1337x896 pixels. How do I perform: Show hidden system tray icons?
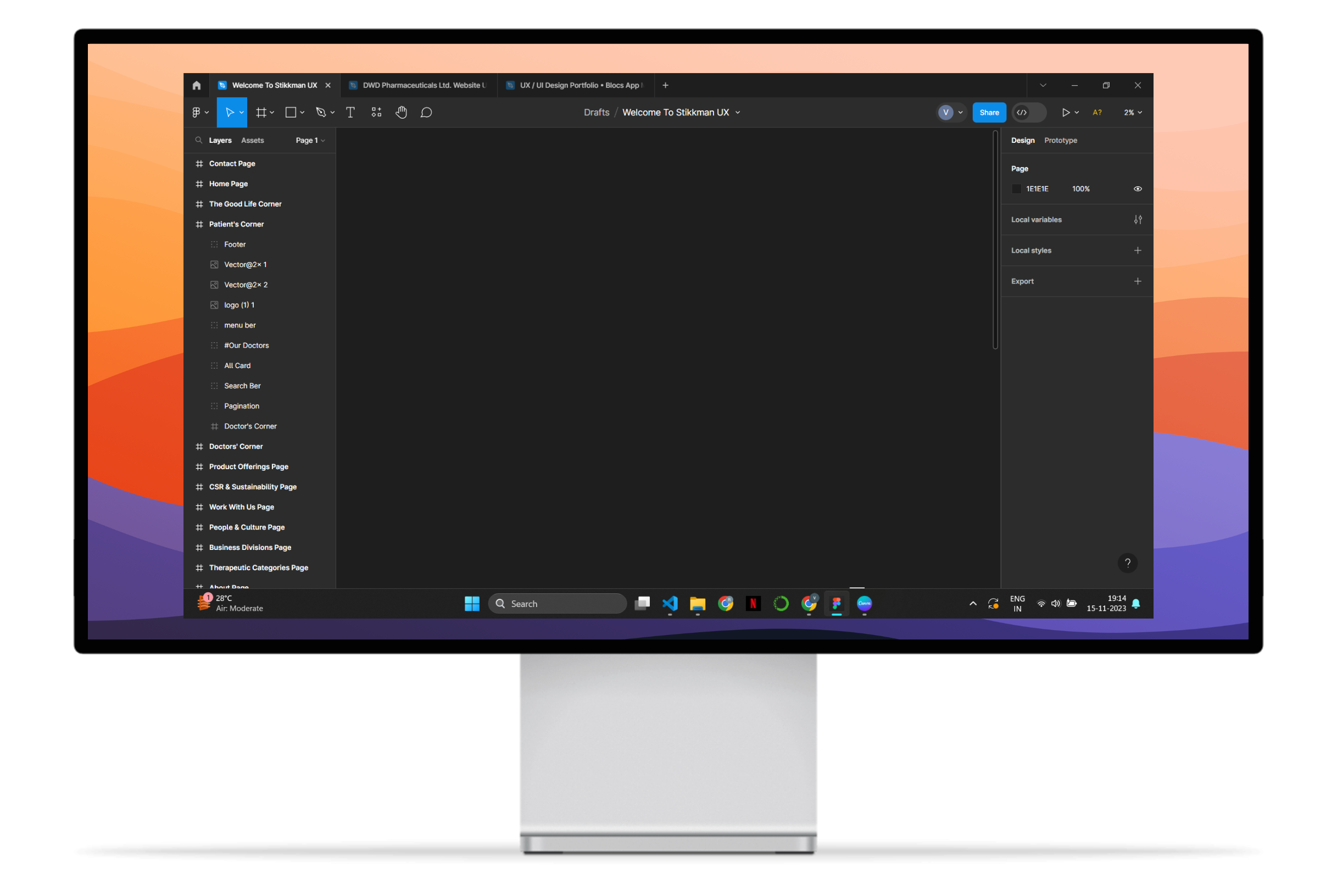[x=972, y=603]
